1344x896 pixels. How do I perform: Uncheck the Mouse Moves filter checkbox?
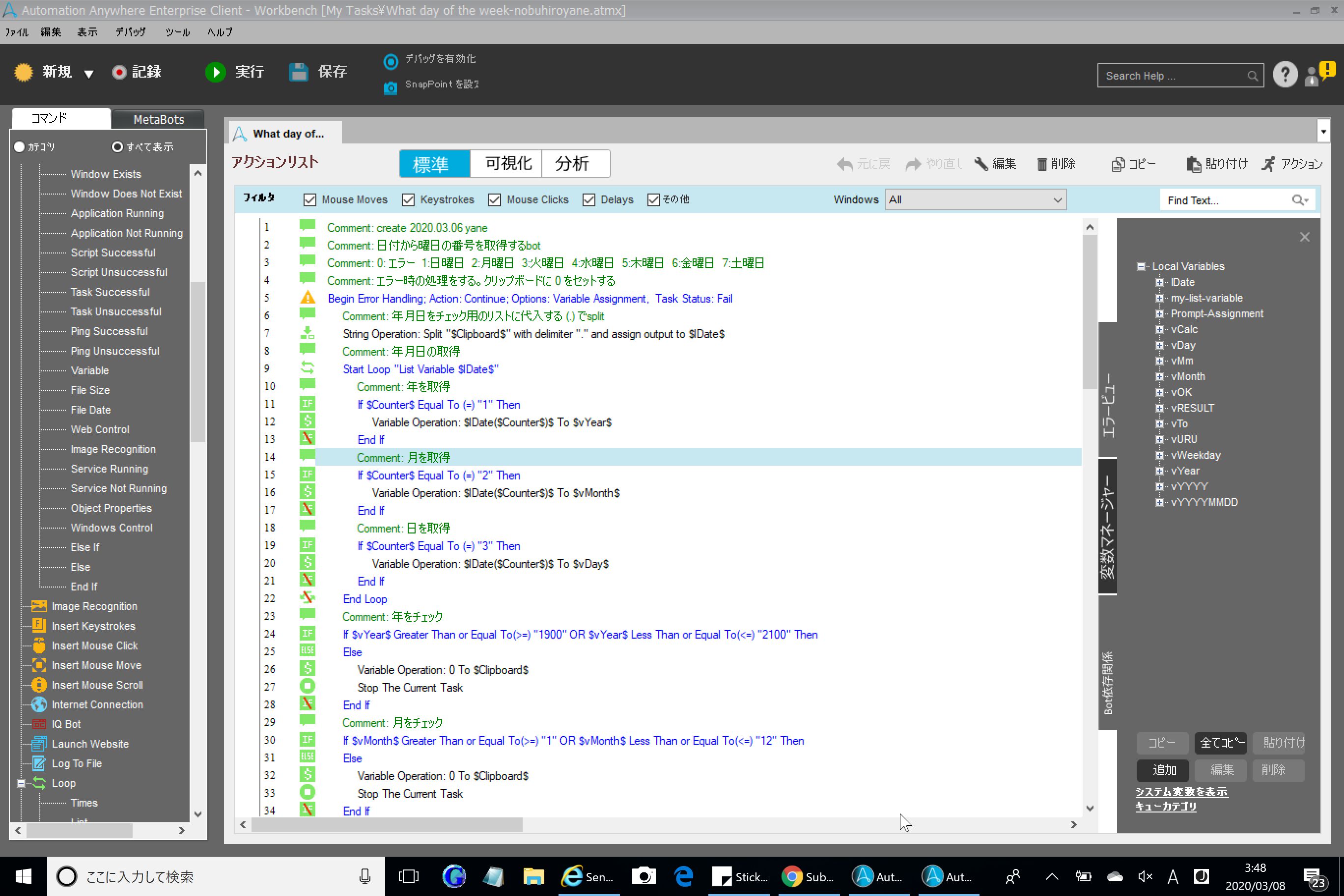[309, 200]
